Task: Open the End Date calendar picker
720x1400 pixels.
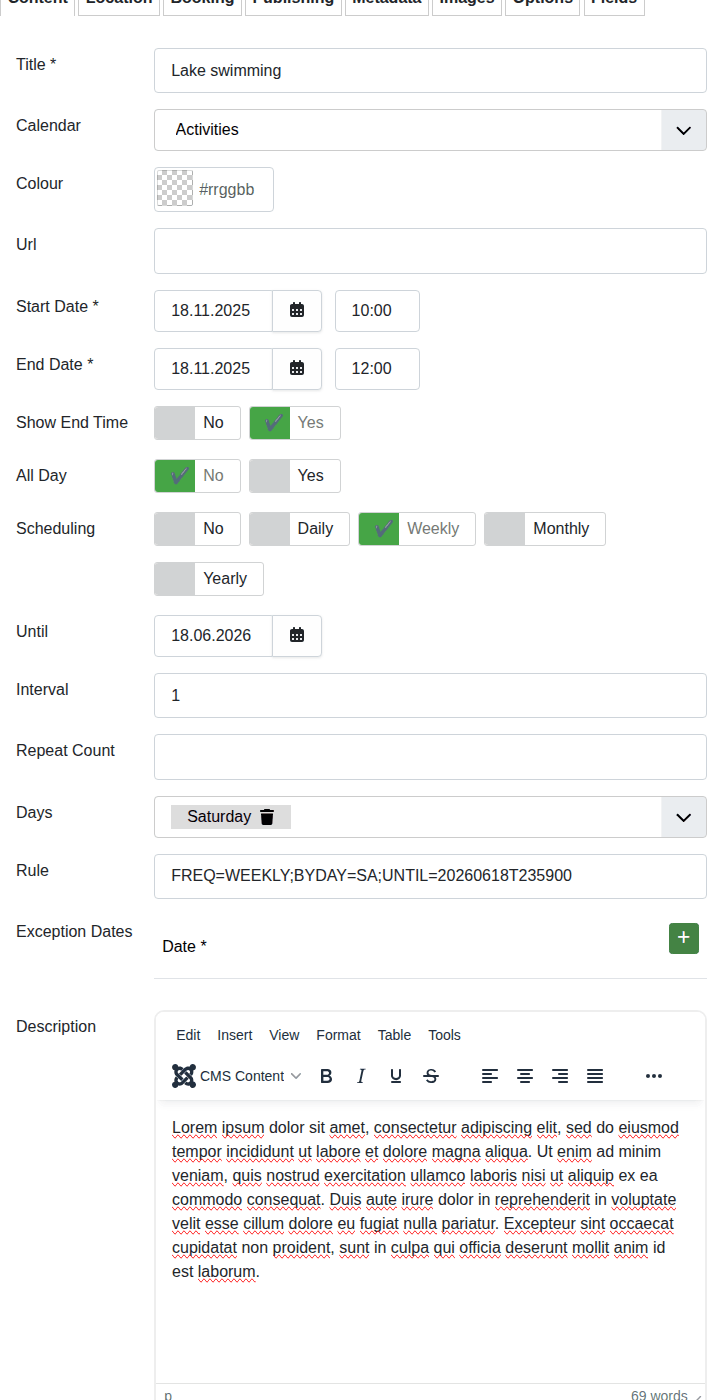Action: click(x=297, y=369)
